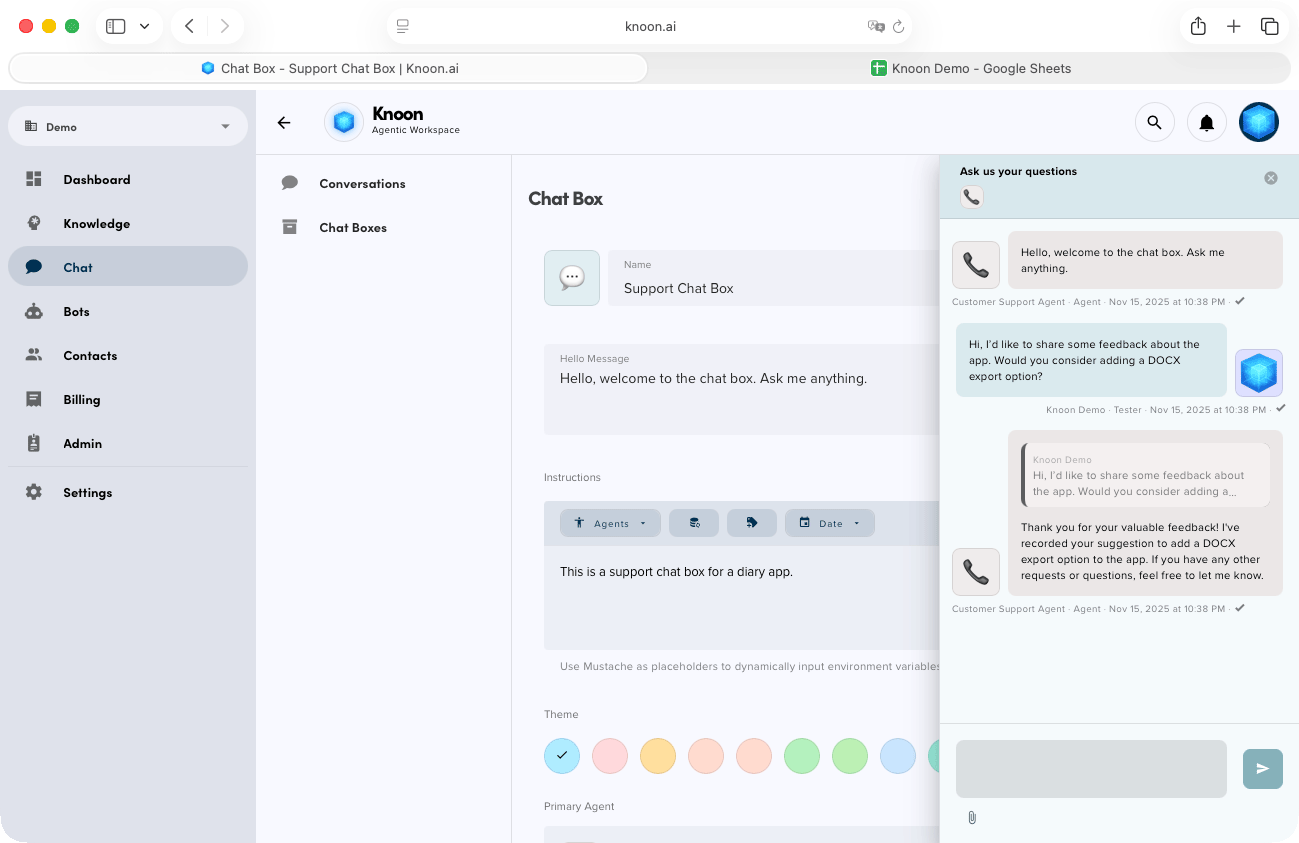Click the chat message input field
Image resolution: width=1299 pixels, height=843 pixels.
click(1090, 768)
